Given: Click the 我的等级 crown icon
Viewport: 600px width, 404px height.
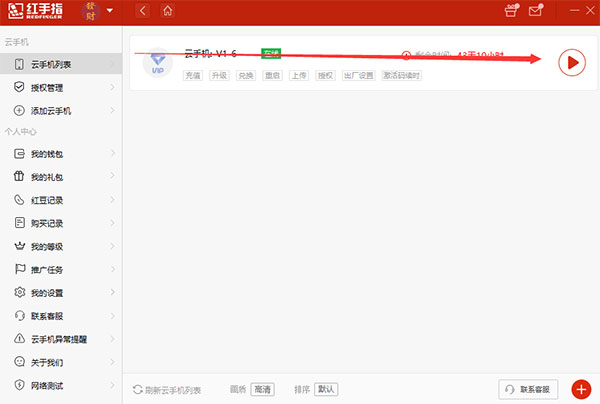Looking at the screenshot, I should pos(20,246).
